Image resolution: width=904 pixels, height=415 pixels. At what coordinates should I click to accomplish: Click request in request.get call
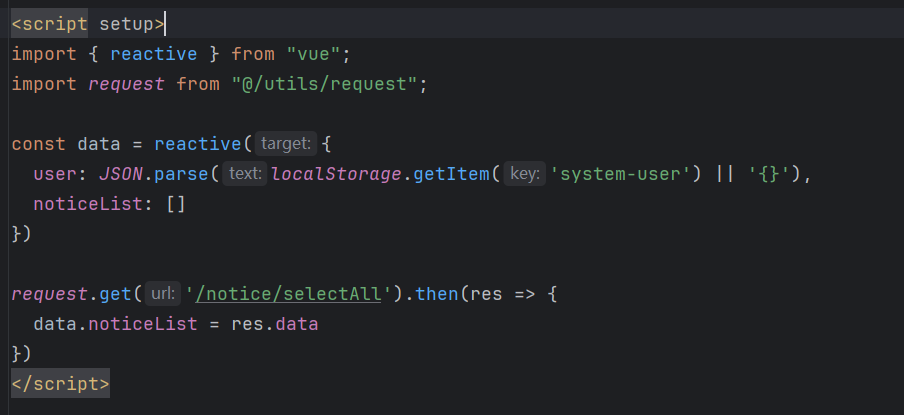coord(50,294)
